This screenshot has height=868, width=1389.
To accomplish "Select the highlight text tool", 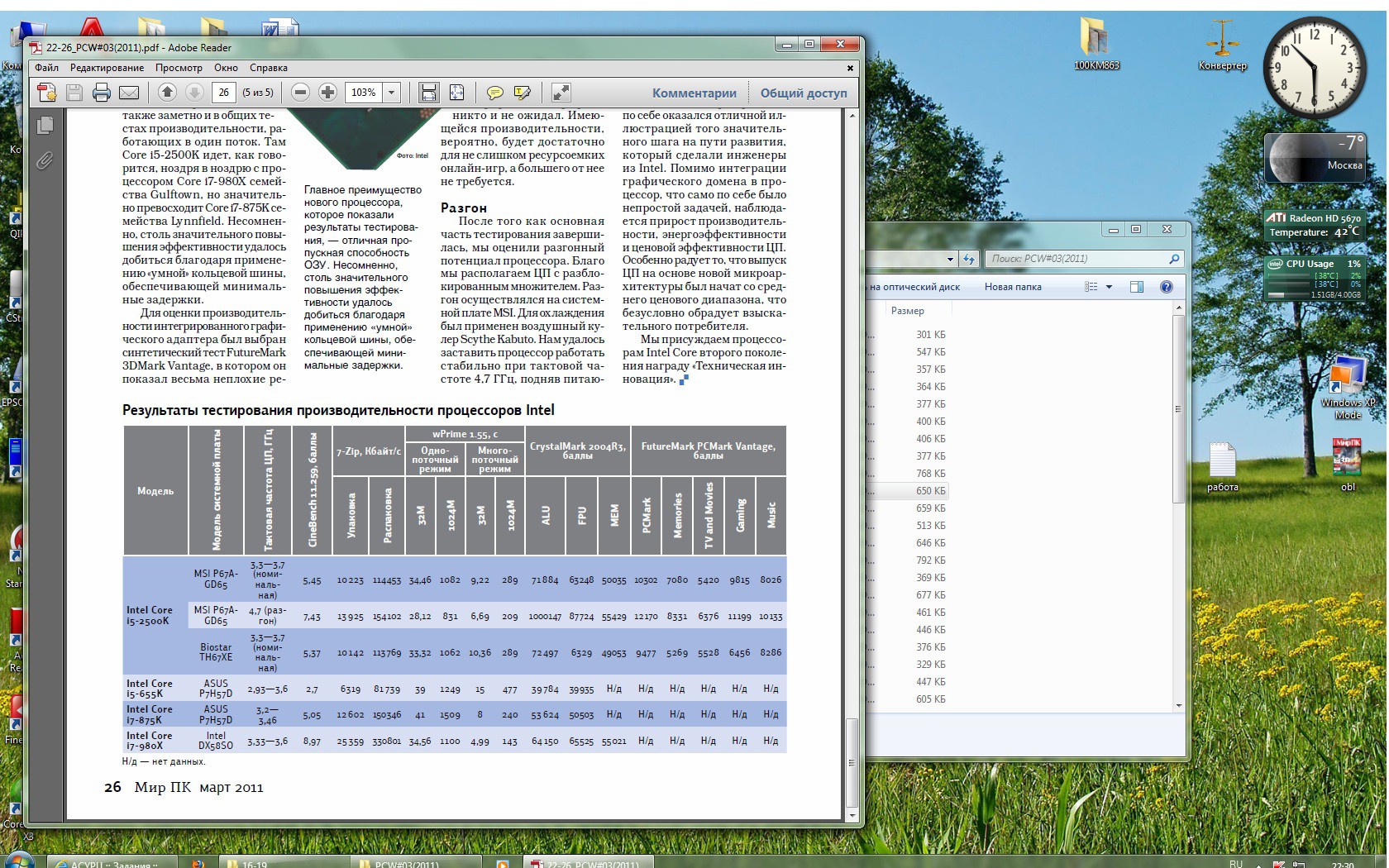I will click(522, 93).
